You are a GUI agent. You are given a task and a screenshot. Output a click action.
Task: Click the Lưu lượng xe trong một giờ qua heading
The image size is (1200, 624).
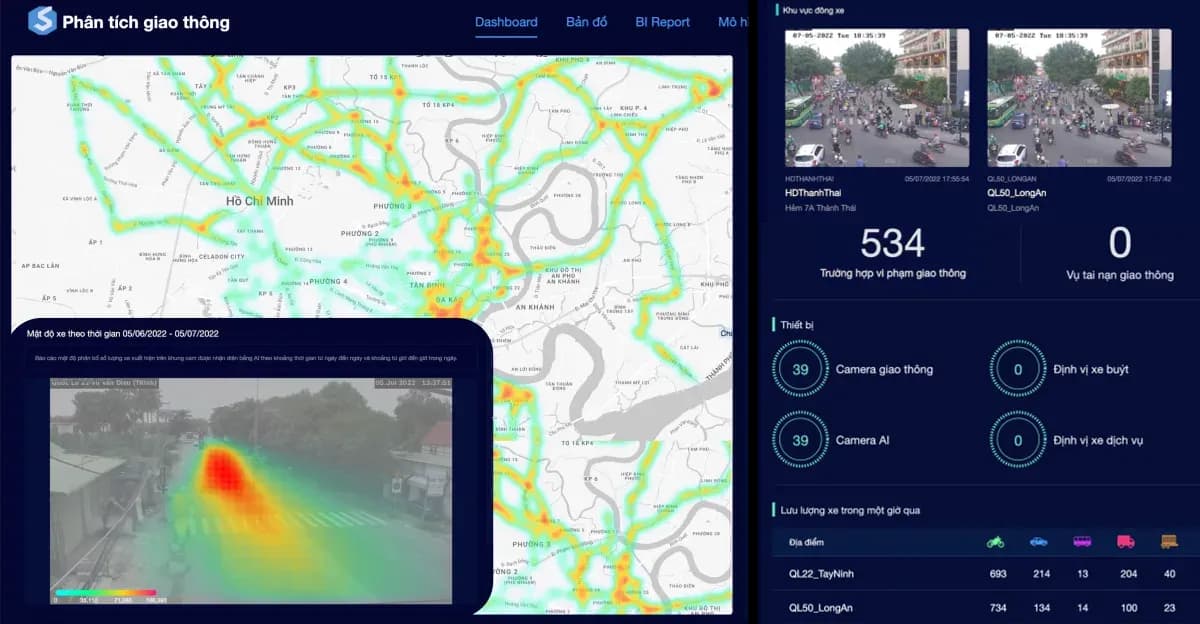(x=851, y=510)
